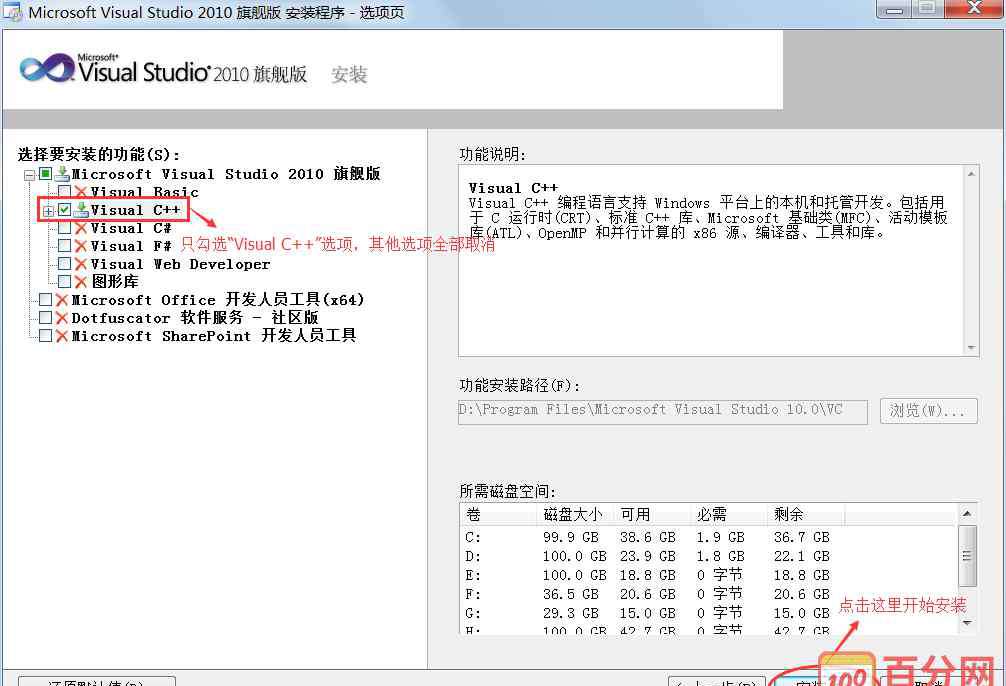Click the feature description scroll up arrow

(x=971, y=174)
